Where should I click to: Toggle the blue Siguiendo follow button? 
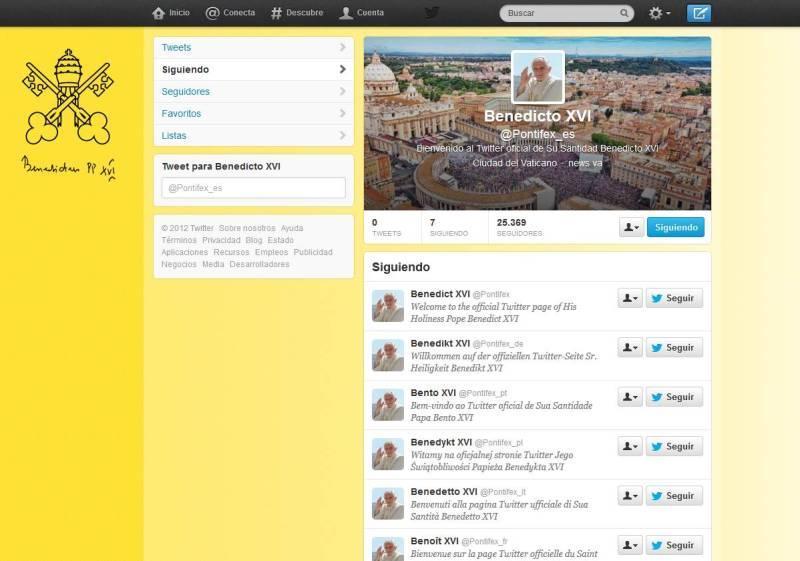[675, 227]
